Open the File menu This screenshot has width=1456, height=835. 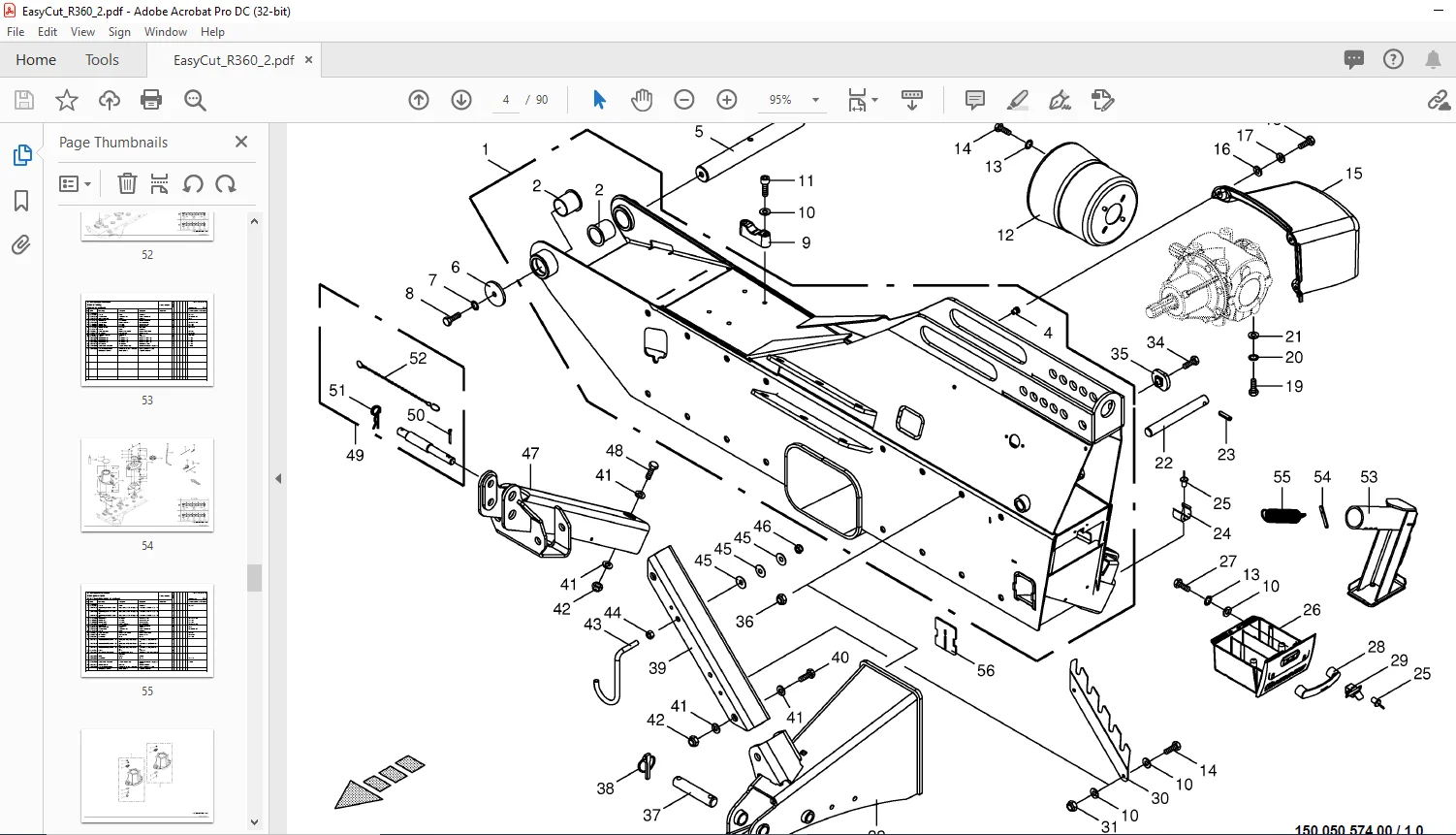pos(16,32)
